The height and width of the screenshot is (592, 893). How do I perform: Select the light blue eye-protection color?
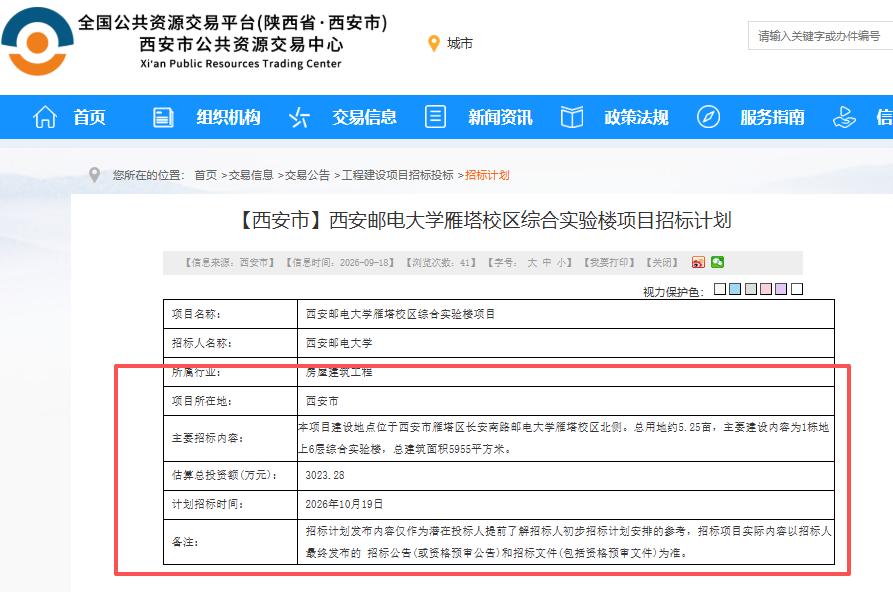click(735, 289)
